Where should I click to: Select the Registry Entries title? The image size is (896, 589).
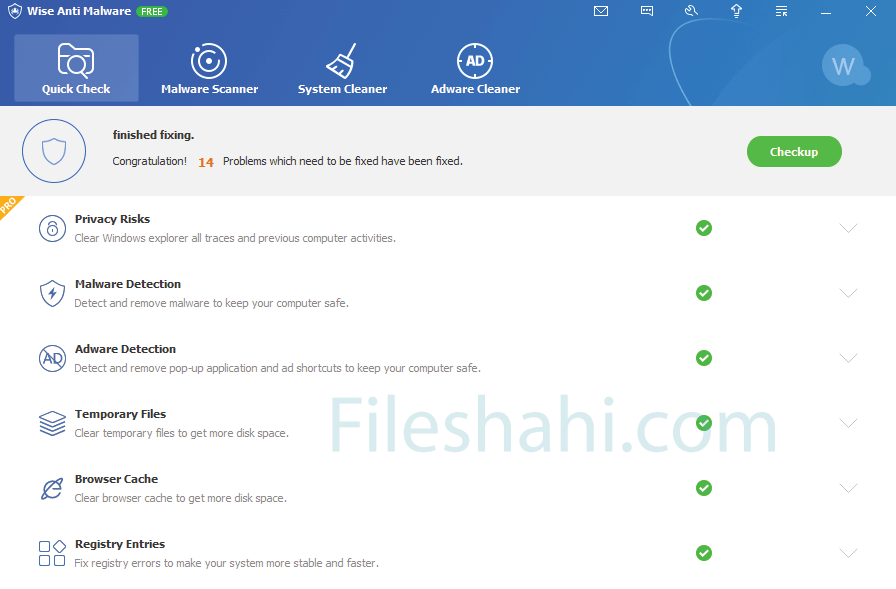(119, 544)
